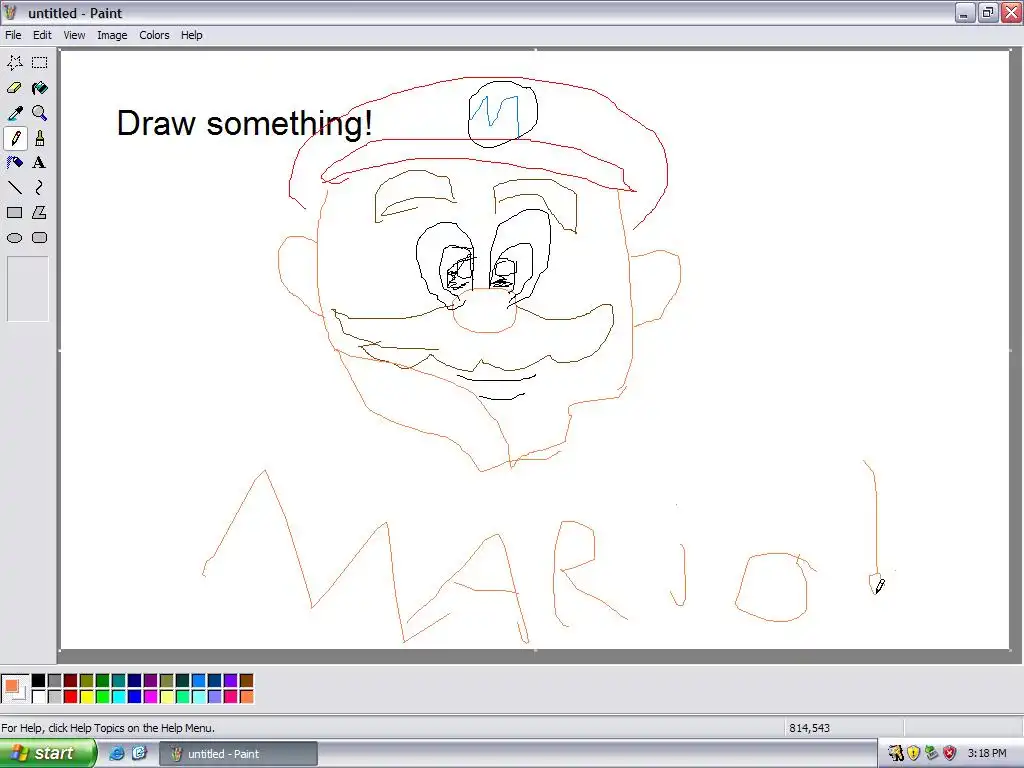Pick the black color swatch
Image resolution: width=1024 pixels, height=768 pixels.
(x=39, y=681)
